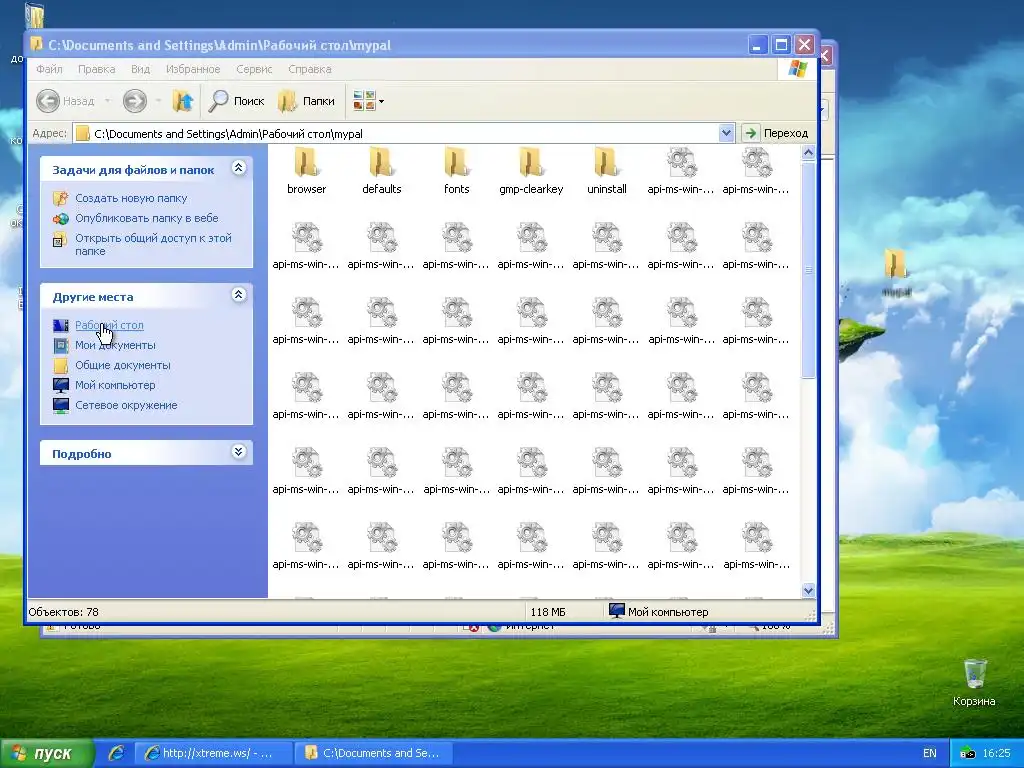Click the address bar path field
This screenshot has height=768, width=1024.
tap(396, 134)
